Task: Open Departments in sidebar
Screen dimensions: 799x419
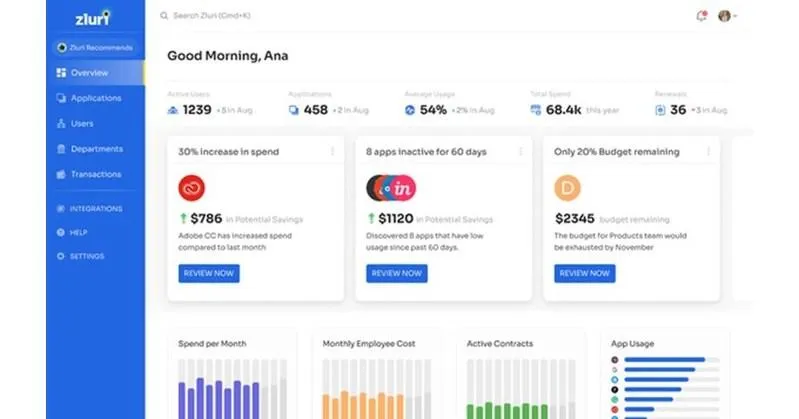Action: coord(95,149)
